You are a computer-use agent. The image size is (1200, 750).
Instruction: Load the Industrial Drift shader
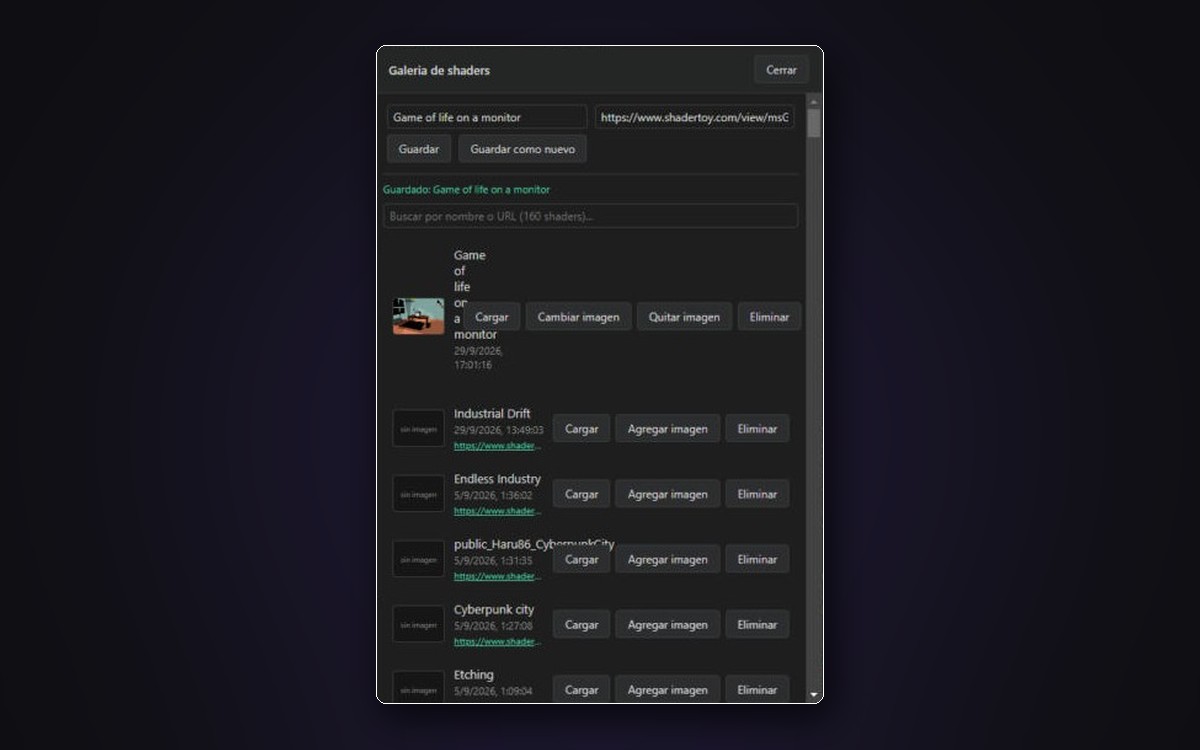click(x=581, y=429)
